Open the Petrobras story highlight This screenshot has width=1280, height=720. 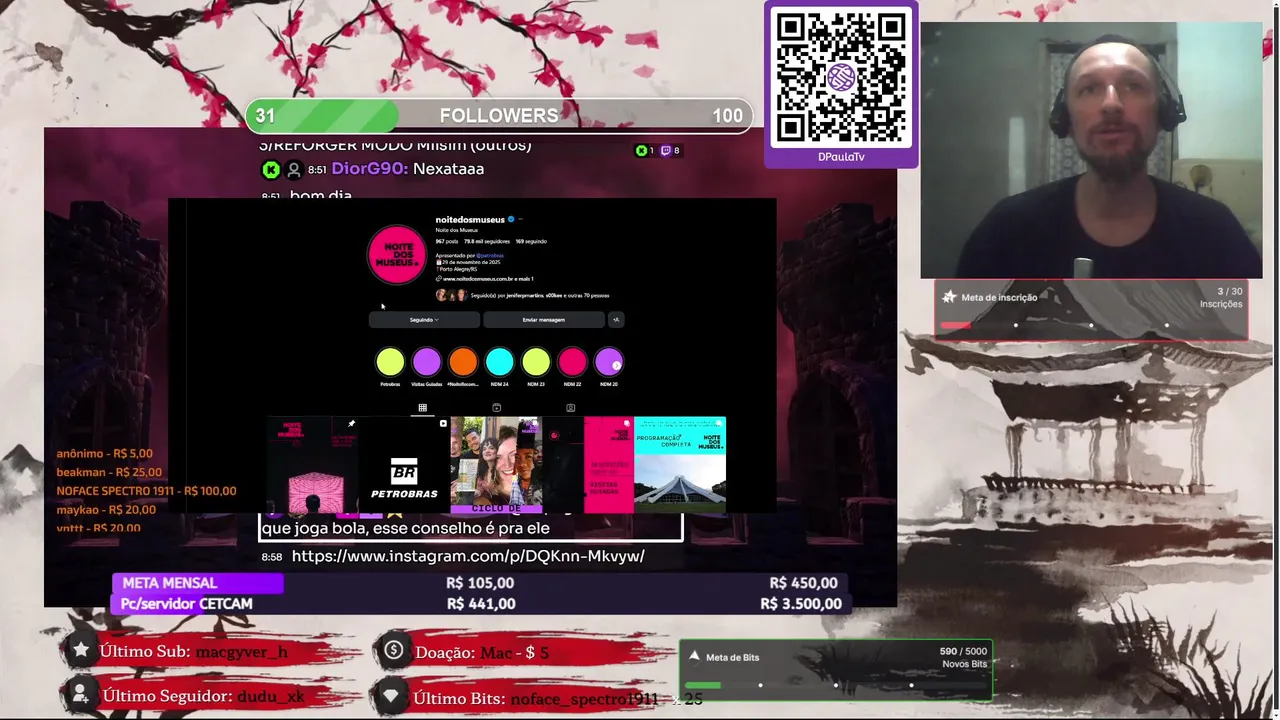coord(390,362)
